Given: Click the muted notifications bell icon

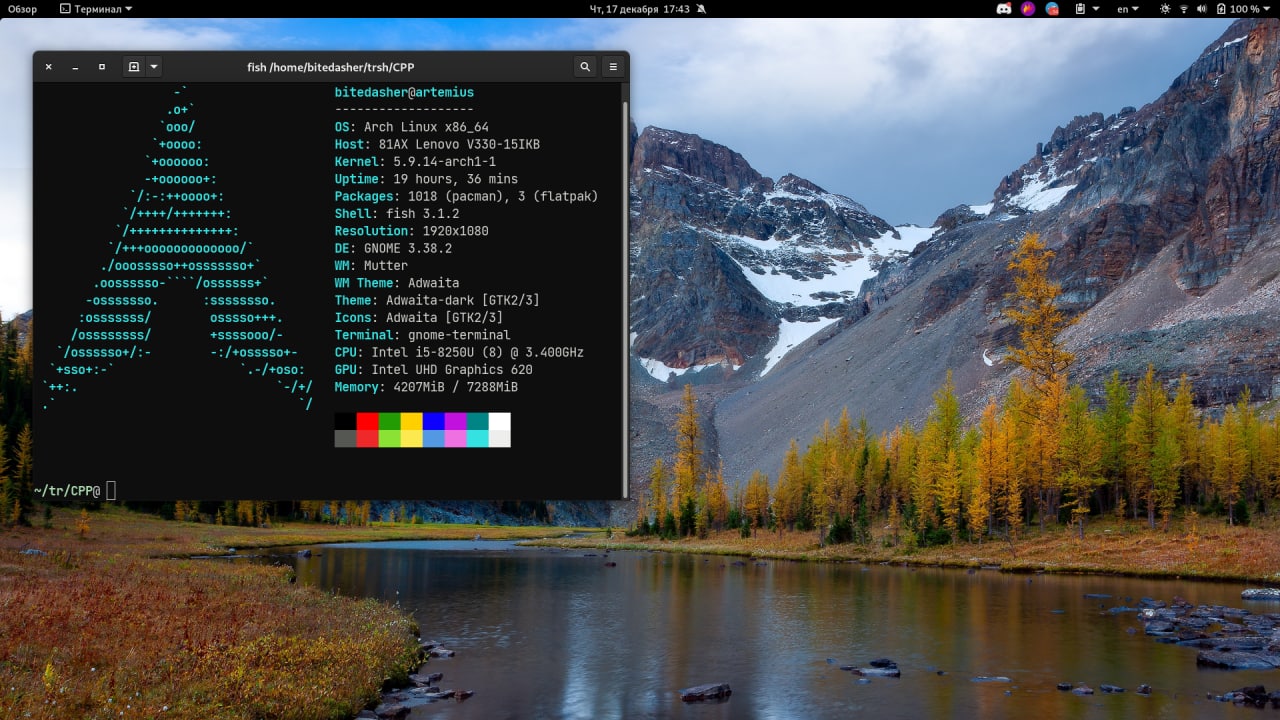Looking at the screenshot, I should [701, 9].
